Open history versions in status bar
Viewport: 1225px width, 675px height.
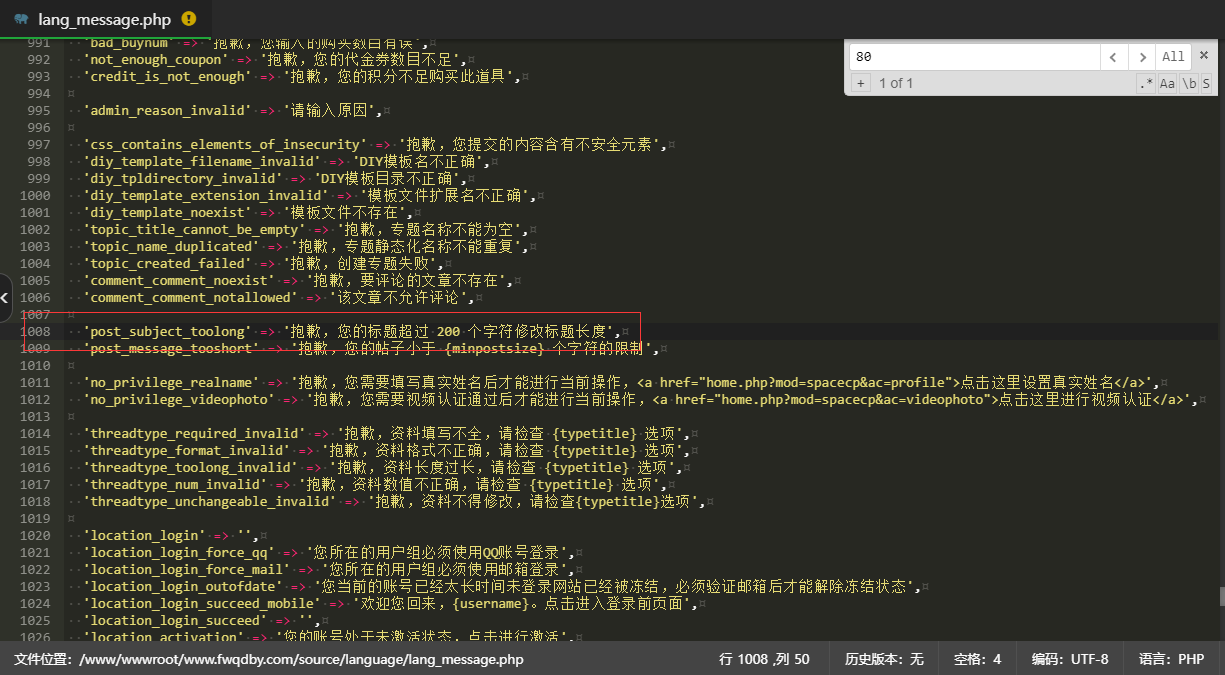click(884, 659)
